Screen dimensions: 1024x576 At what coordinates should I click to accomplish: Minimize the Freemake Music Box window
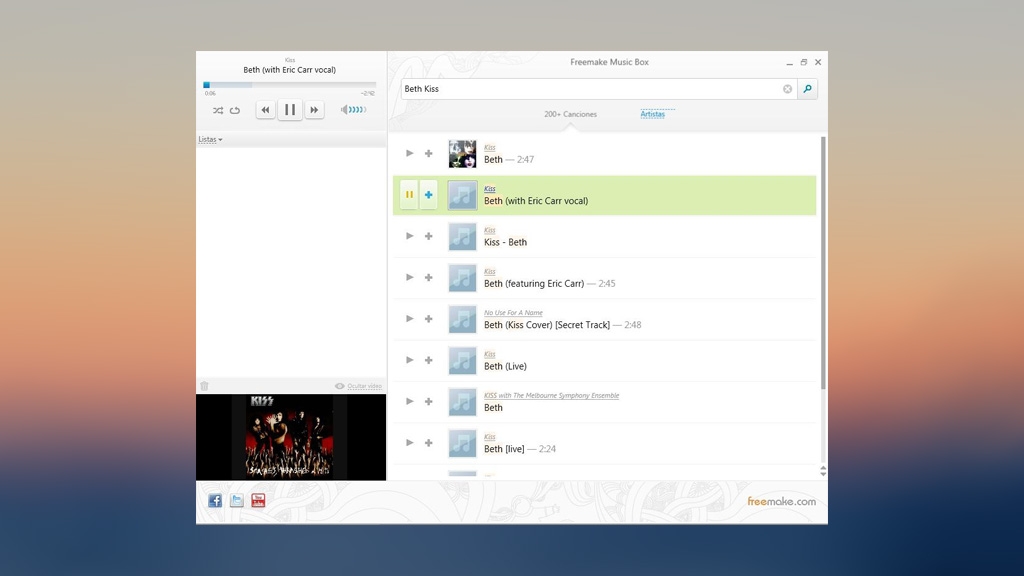pyautogui.click(x=790, y=63)
